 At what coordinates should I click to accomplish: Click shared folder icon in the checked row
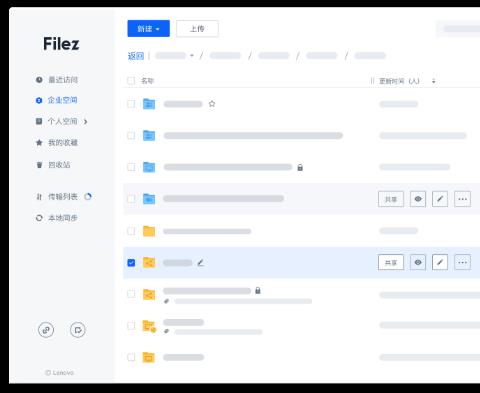[x=149, y=263]
